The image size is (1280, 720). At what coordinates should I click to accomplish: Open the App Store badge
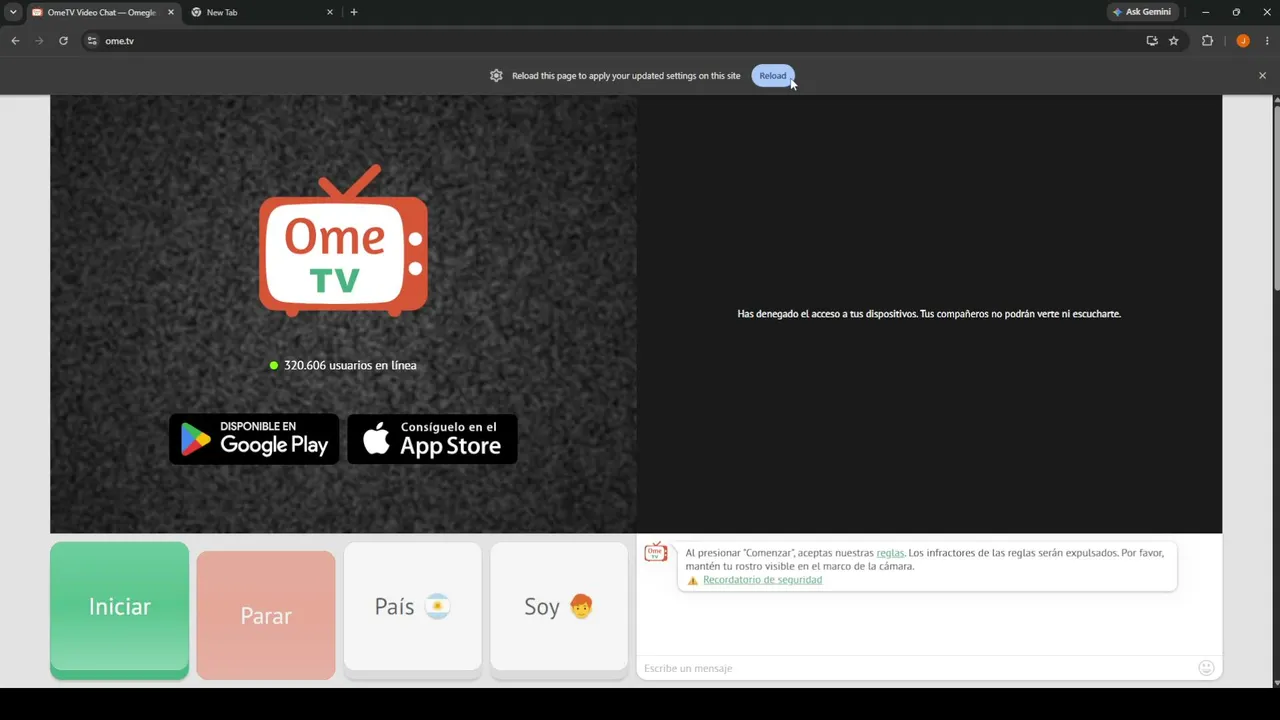[432, 439]
